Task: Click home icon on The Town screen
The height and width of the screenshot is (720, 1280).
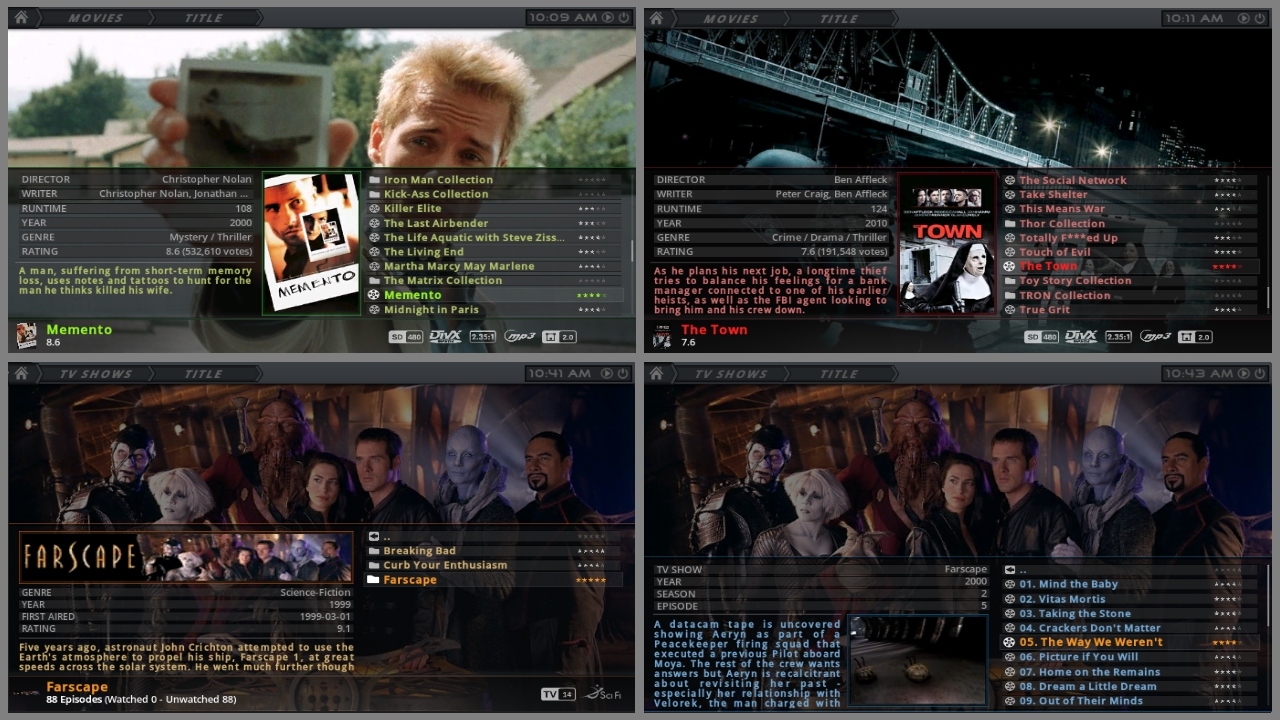Action: point(657,17)
